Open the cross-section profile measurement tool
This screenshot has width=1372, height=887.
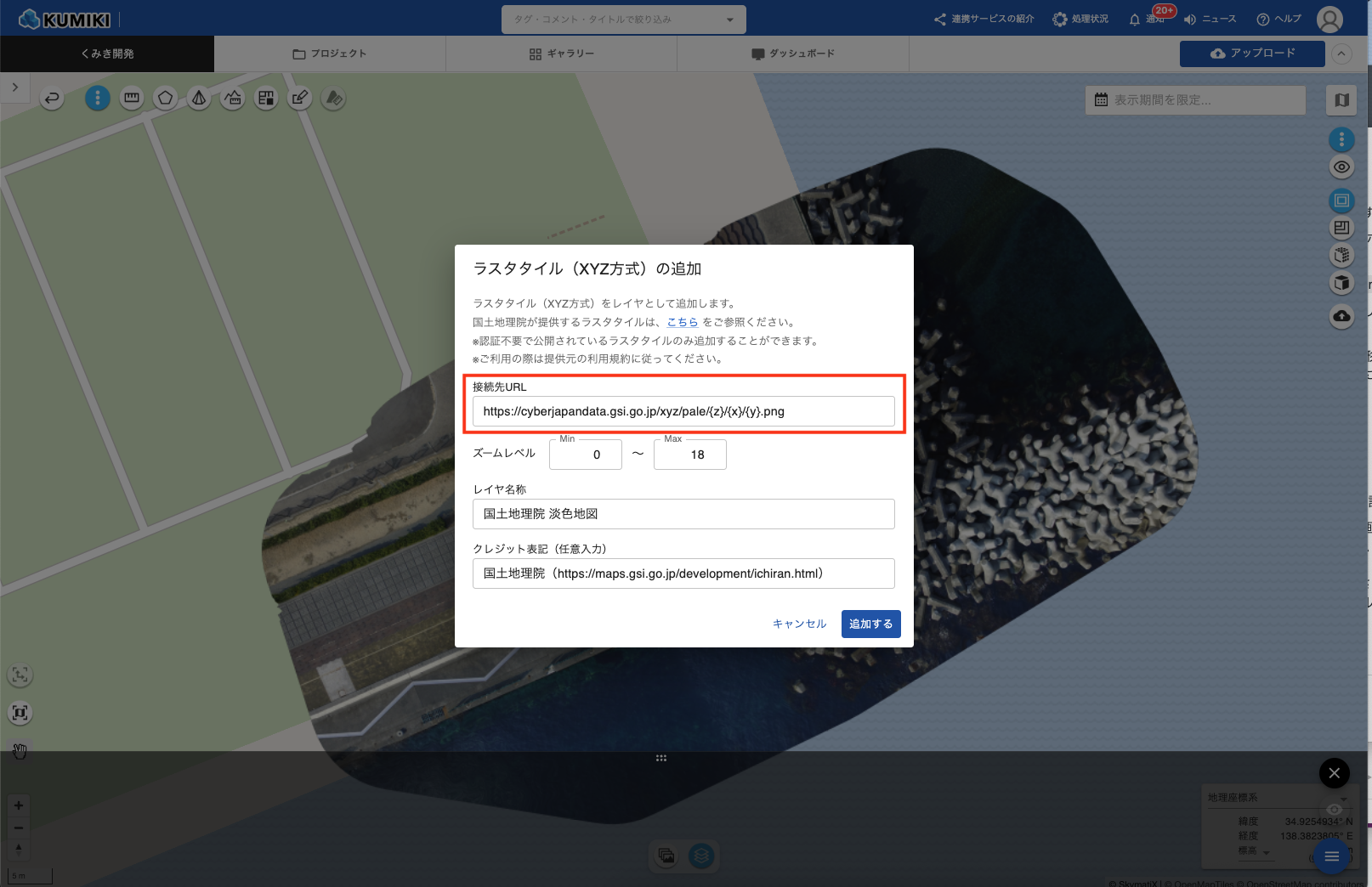coord(233,99)
